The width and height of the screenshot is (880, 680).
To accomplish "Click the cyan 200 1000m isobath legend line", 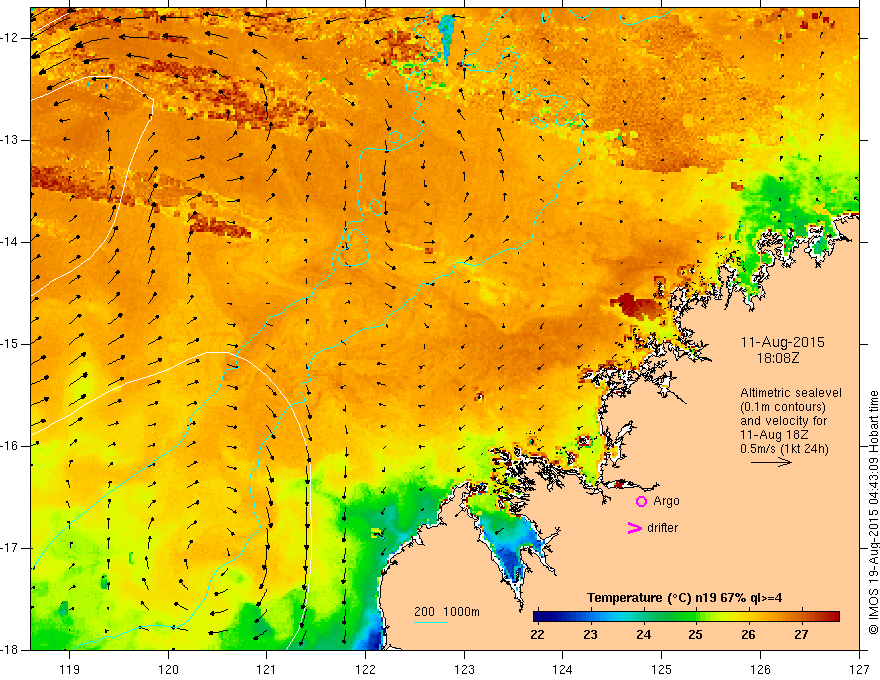I will [430, 622].
